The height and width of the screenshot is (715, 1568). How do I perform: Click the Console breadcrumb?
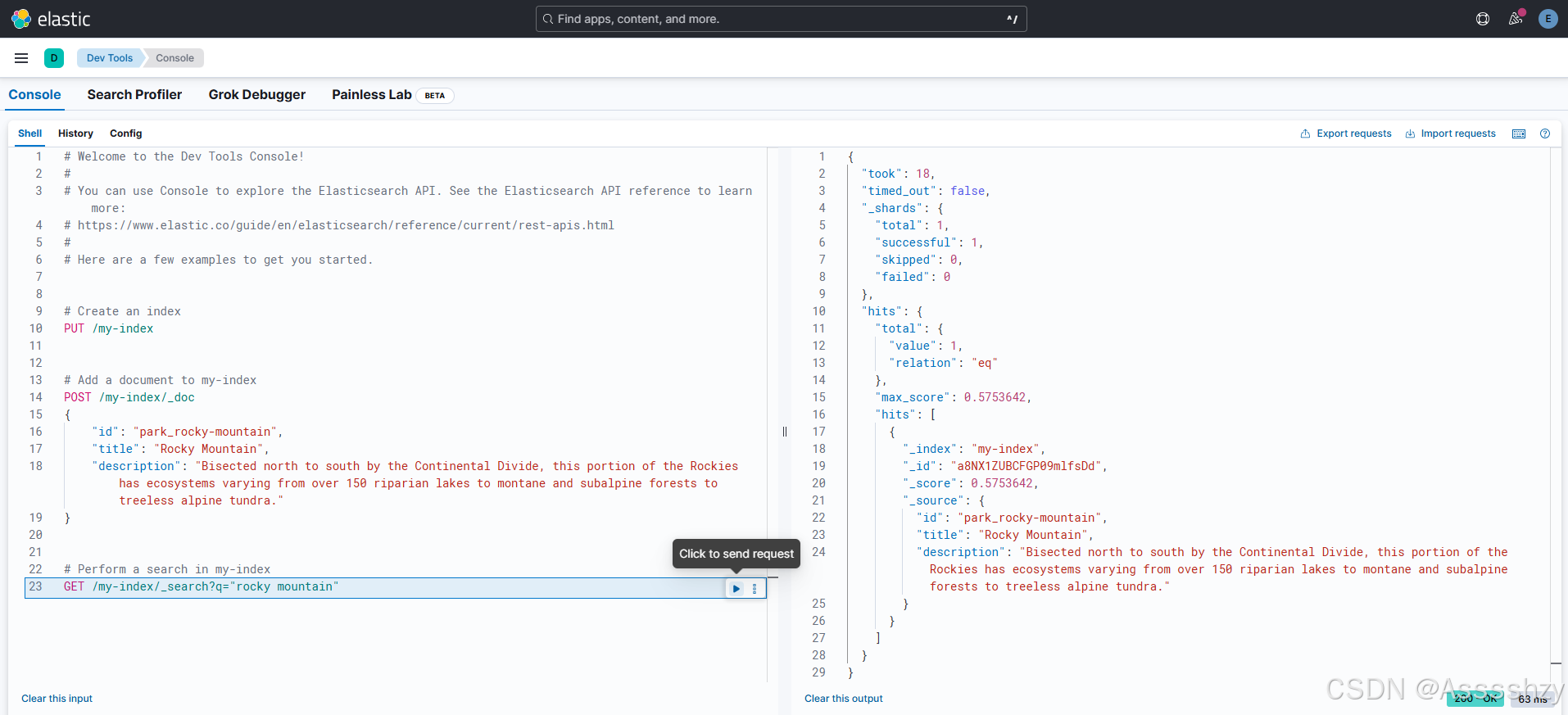coord(174,58)
